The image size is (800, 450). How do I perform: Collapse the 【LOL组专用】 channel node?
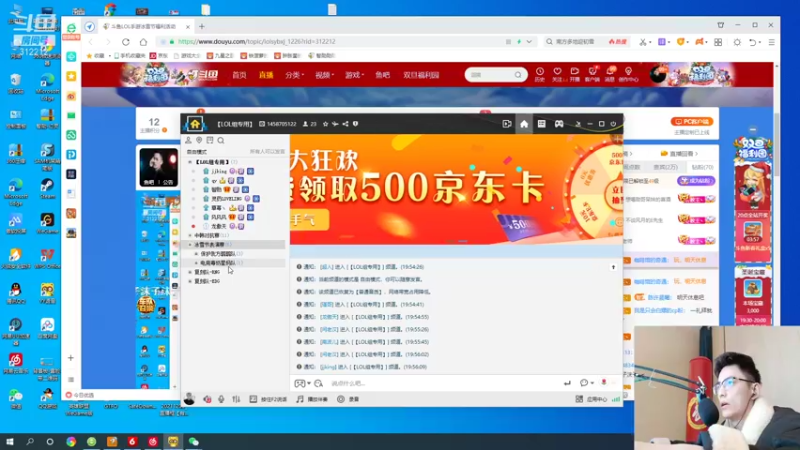tap(190, 162)
